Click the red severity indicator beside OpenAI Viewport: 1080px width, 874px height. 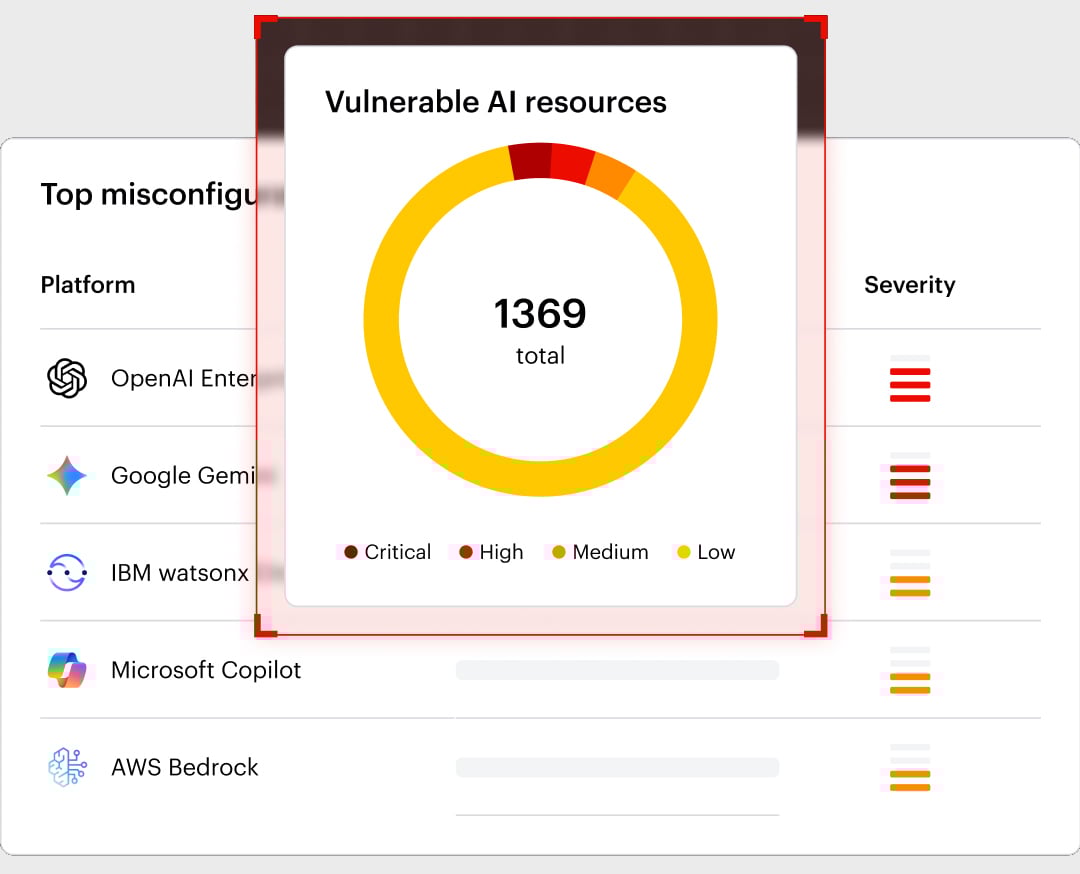pyautogui.click(x=908, y=381)
